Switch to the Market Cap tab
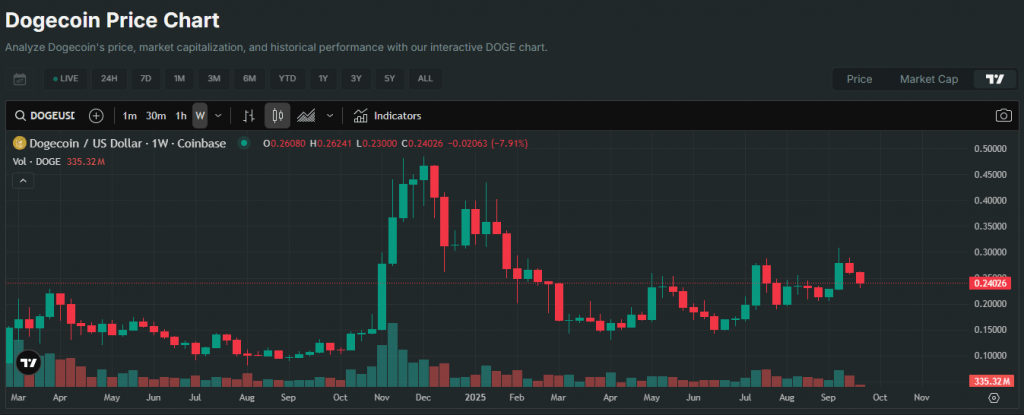This screenshot has width=1024, height=415. pos(928,79)
